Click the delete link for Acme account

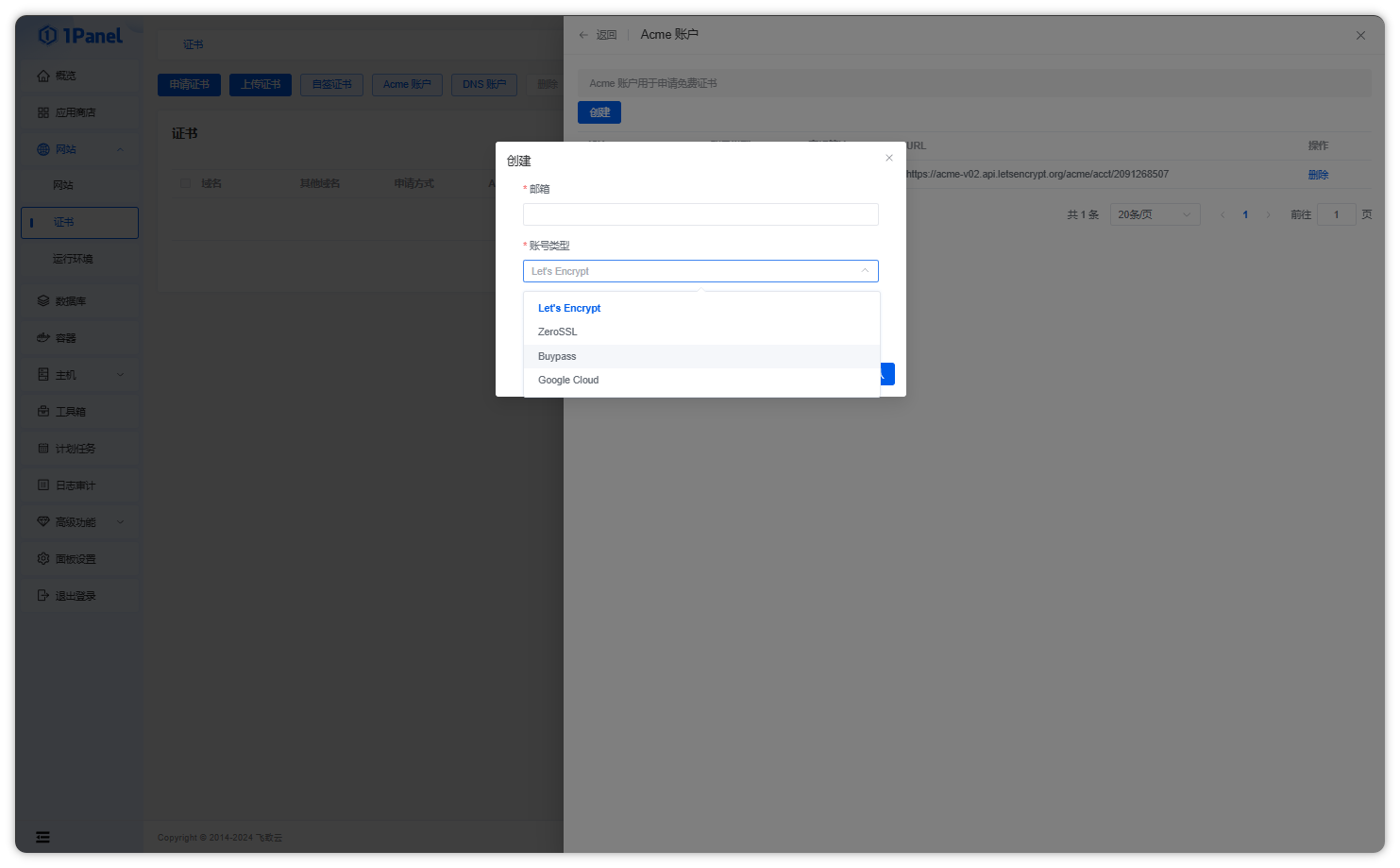point(1318,175)
